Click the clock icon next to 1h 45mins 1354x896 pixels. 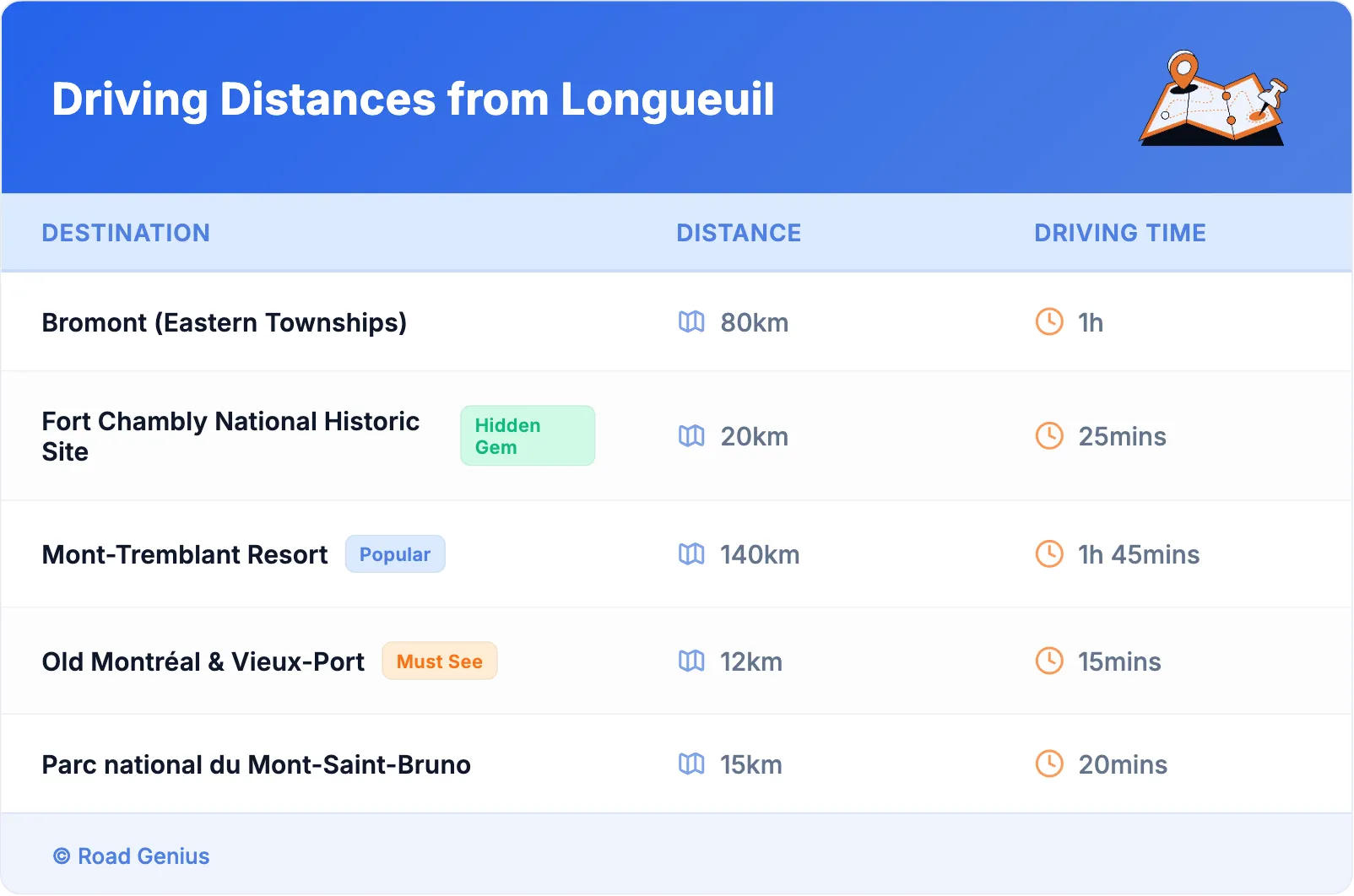pos(1049,553)
